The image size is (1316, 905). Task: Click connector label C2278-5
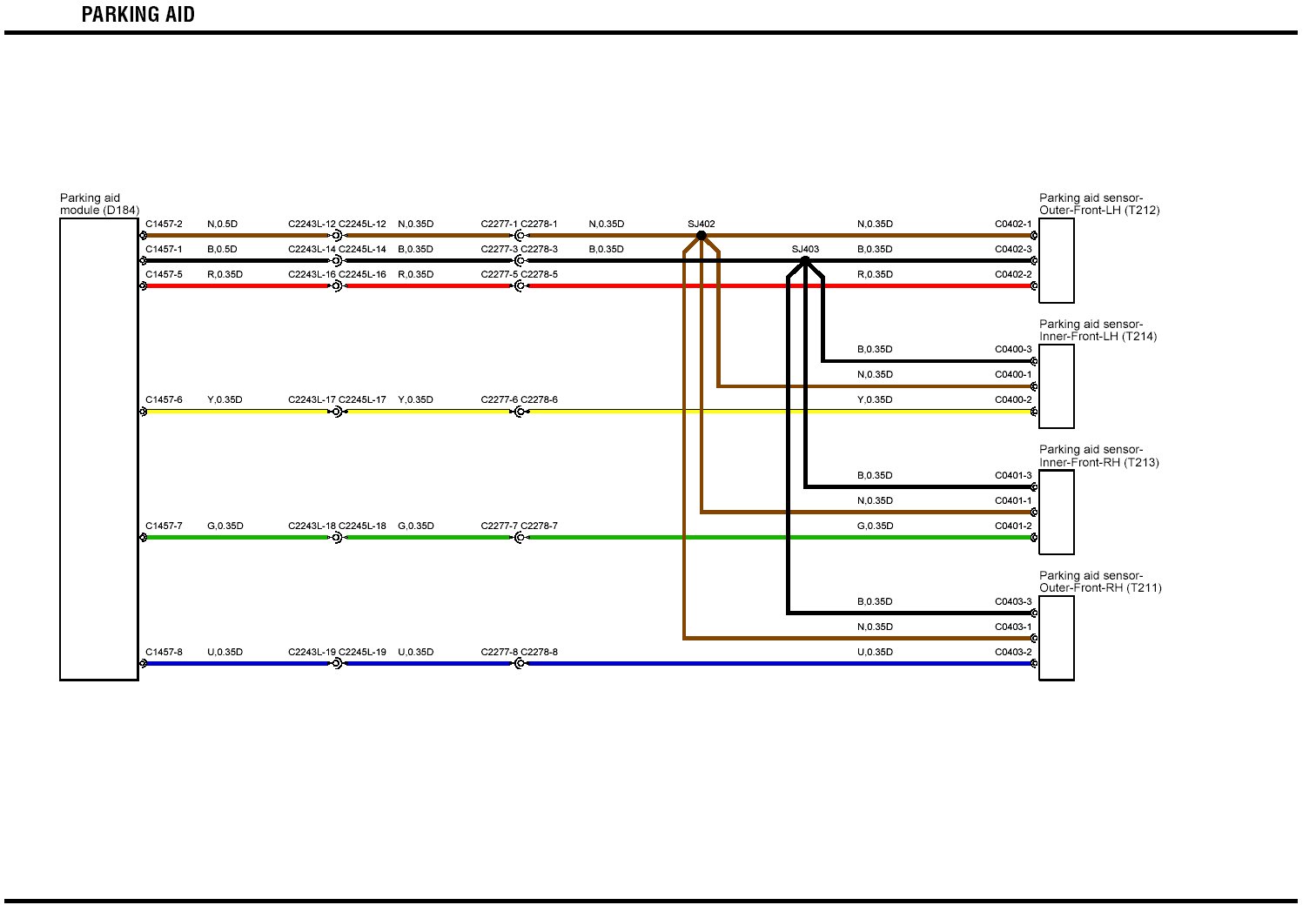540,275
